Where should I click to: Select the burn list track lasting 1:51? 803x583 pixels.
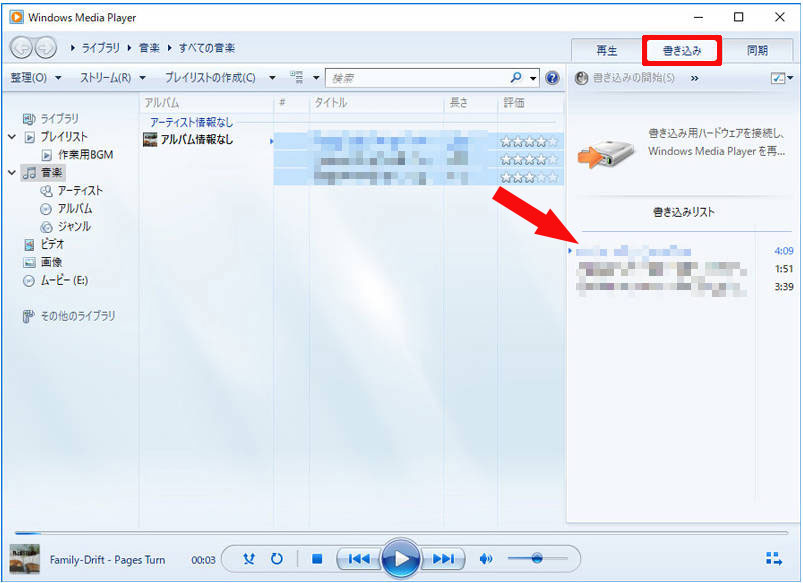681,268
